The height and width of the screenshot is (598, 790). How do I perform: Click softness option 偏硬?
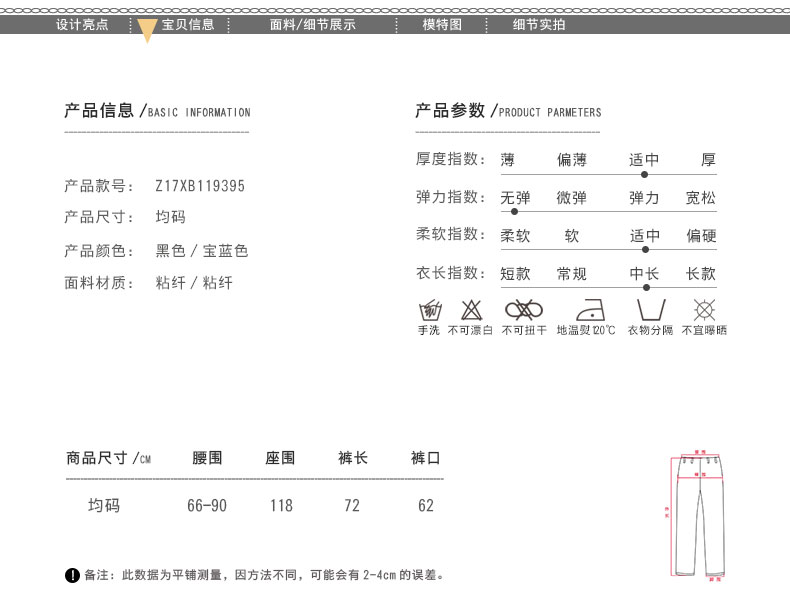[701, 235]
